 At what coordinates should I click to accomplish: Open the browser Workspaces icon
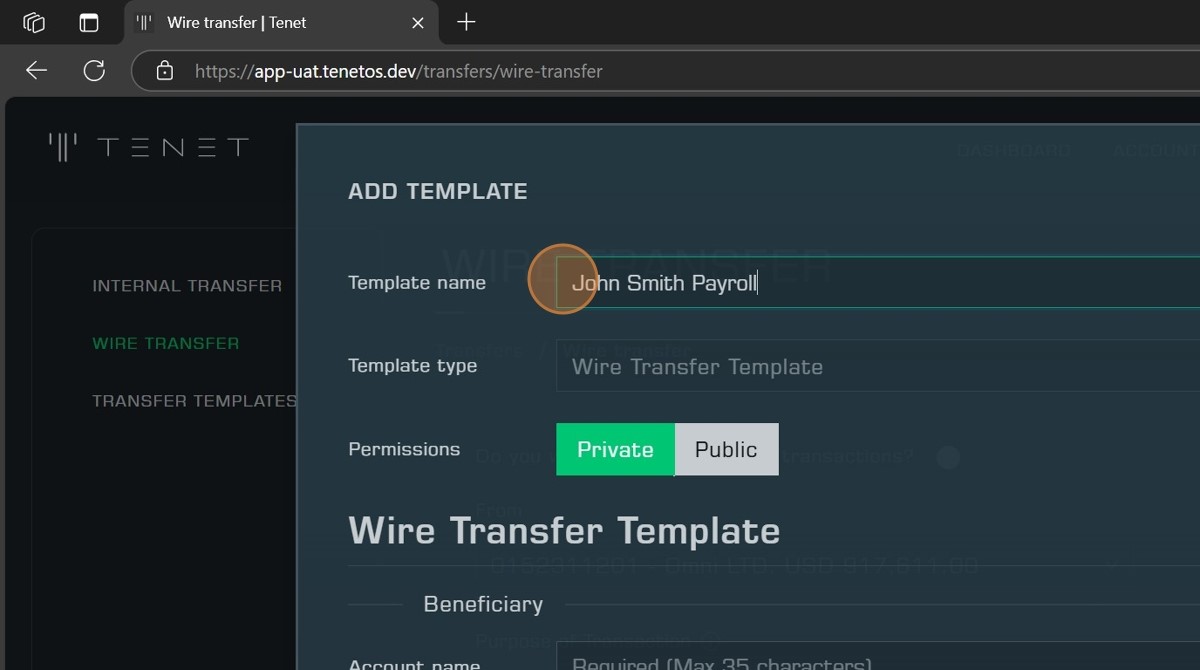point(34,22)
